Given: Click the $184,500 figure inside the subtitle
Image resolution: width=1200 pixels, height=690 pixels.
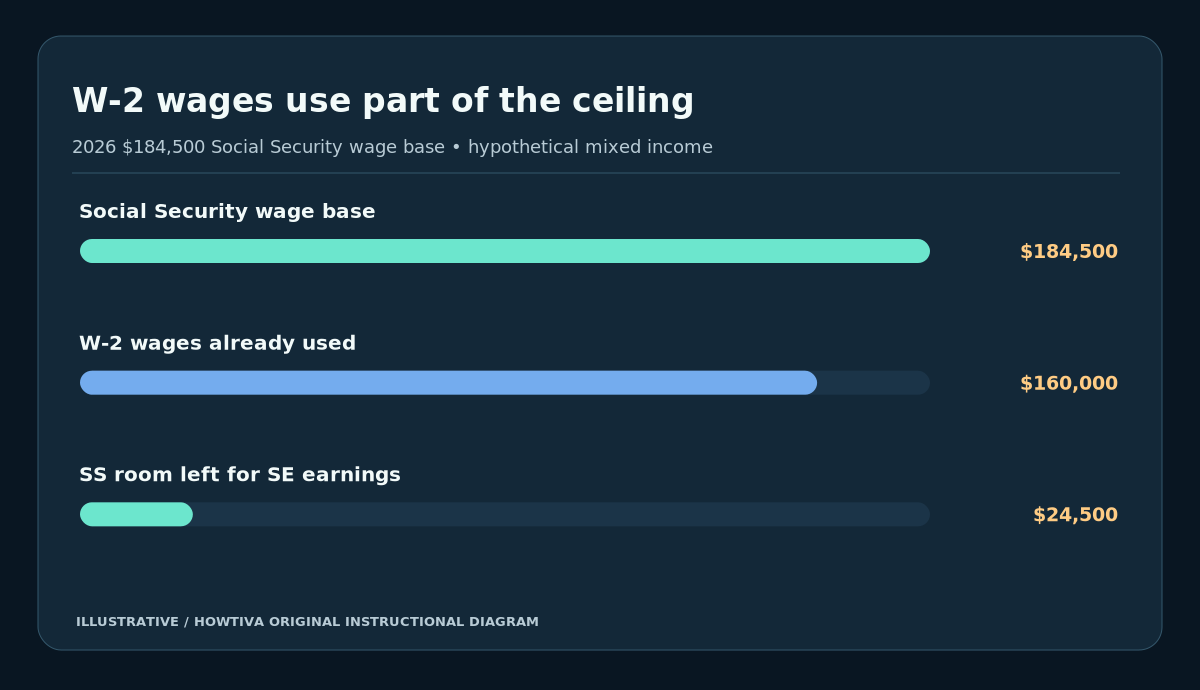Looking at the screenshot, I should (x=163, y=148).
